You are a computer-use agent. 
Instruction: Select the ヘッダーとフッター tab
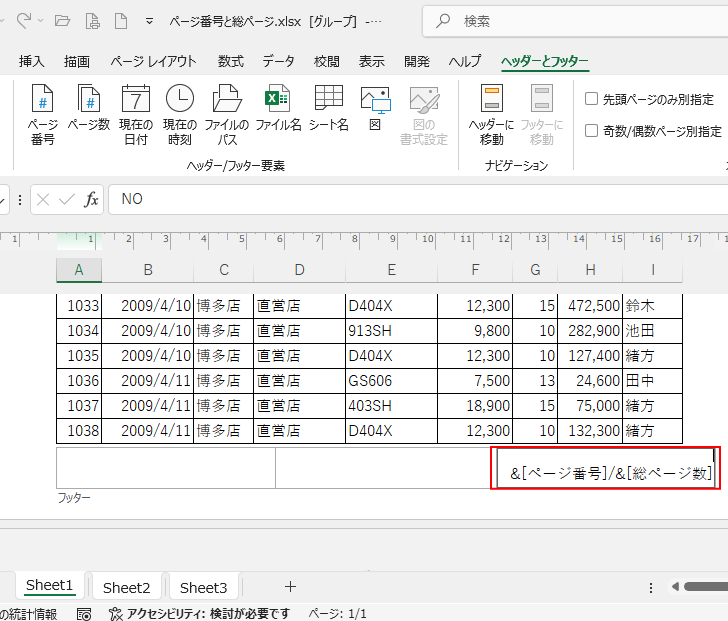coord(545,61)
